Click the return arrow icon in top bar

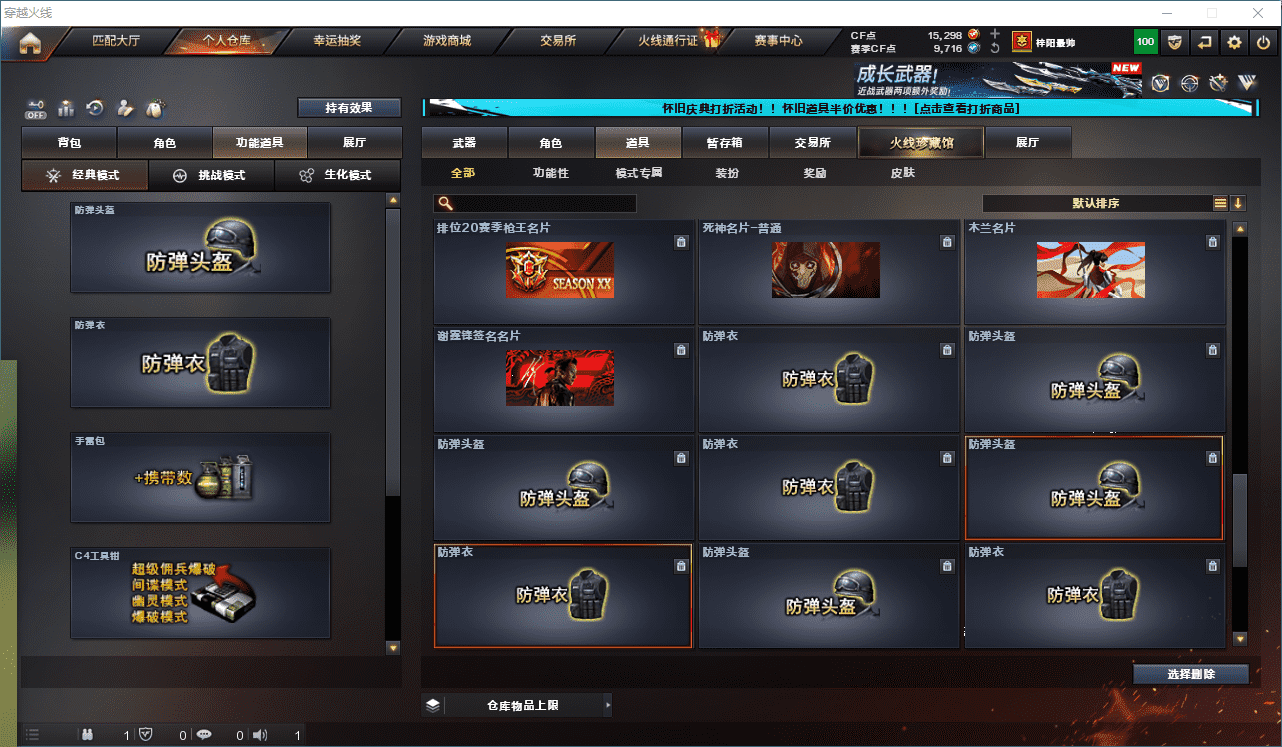coord(1205,42)
